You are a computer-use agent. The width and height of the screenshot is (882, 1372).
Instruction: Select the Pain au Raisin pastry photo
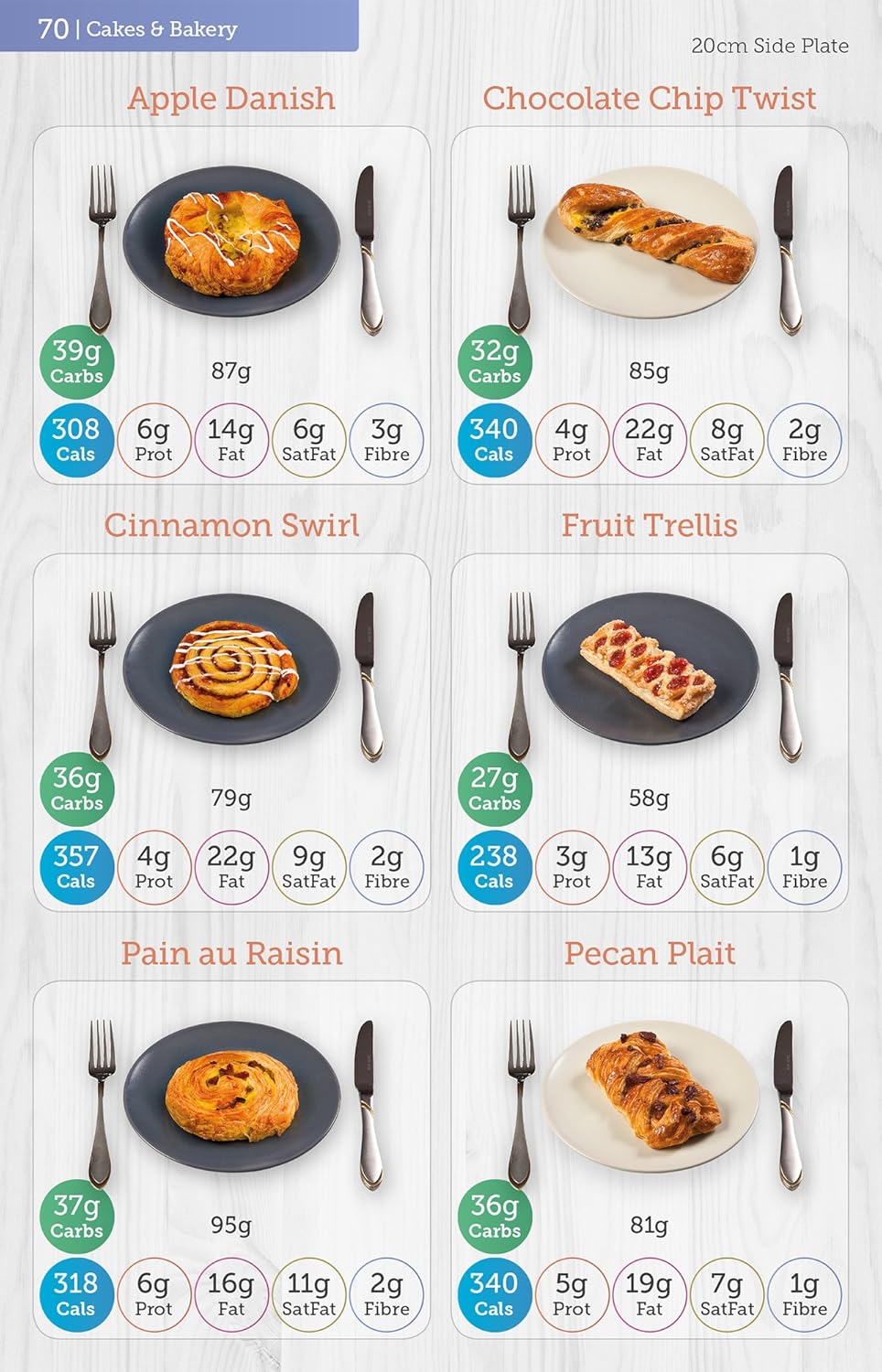point(231,1098)
